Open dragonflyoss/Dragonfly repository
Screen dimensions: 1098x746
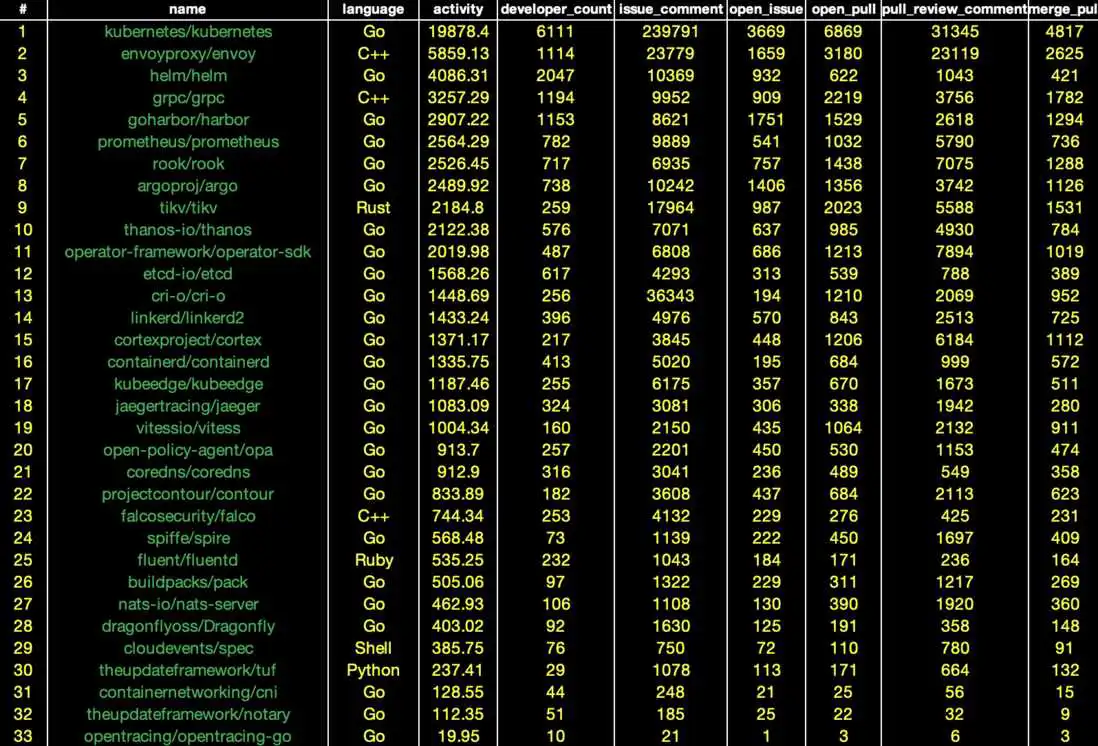(188, 626)
